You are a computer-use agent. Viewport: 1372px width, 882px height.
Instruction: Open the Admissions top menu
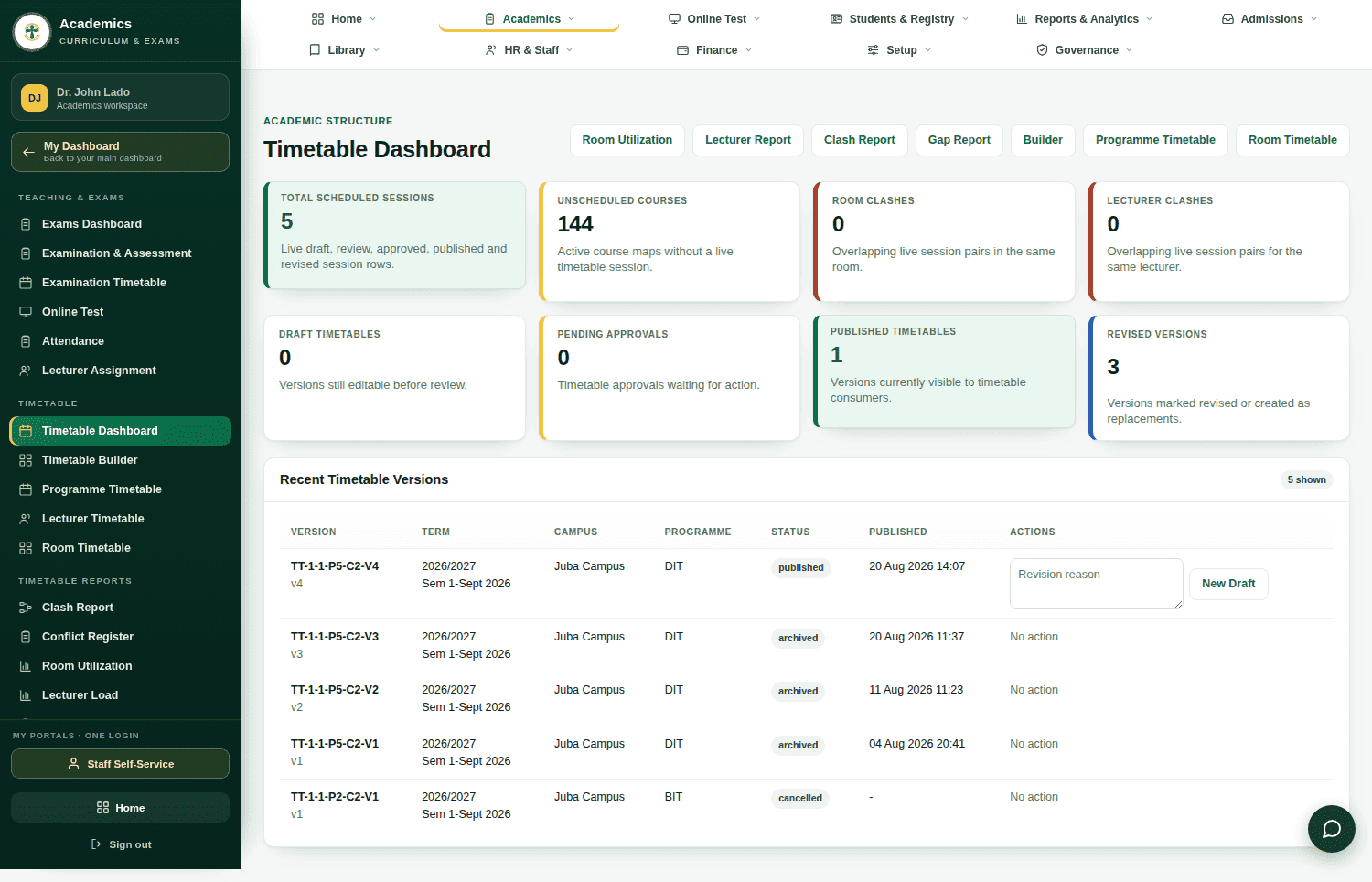(x=1270, y=19)
